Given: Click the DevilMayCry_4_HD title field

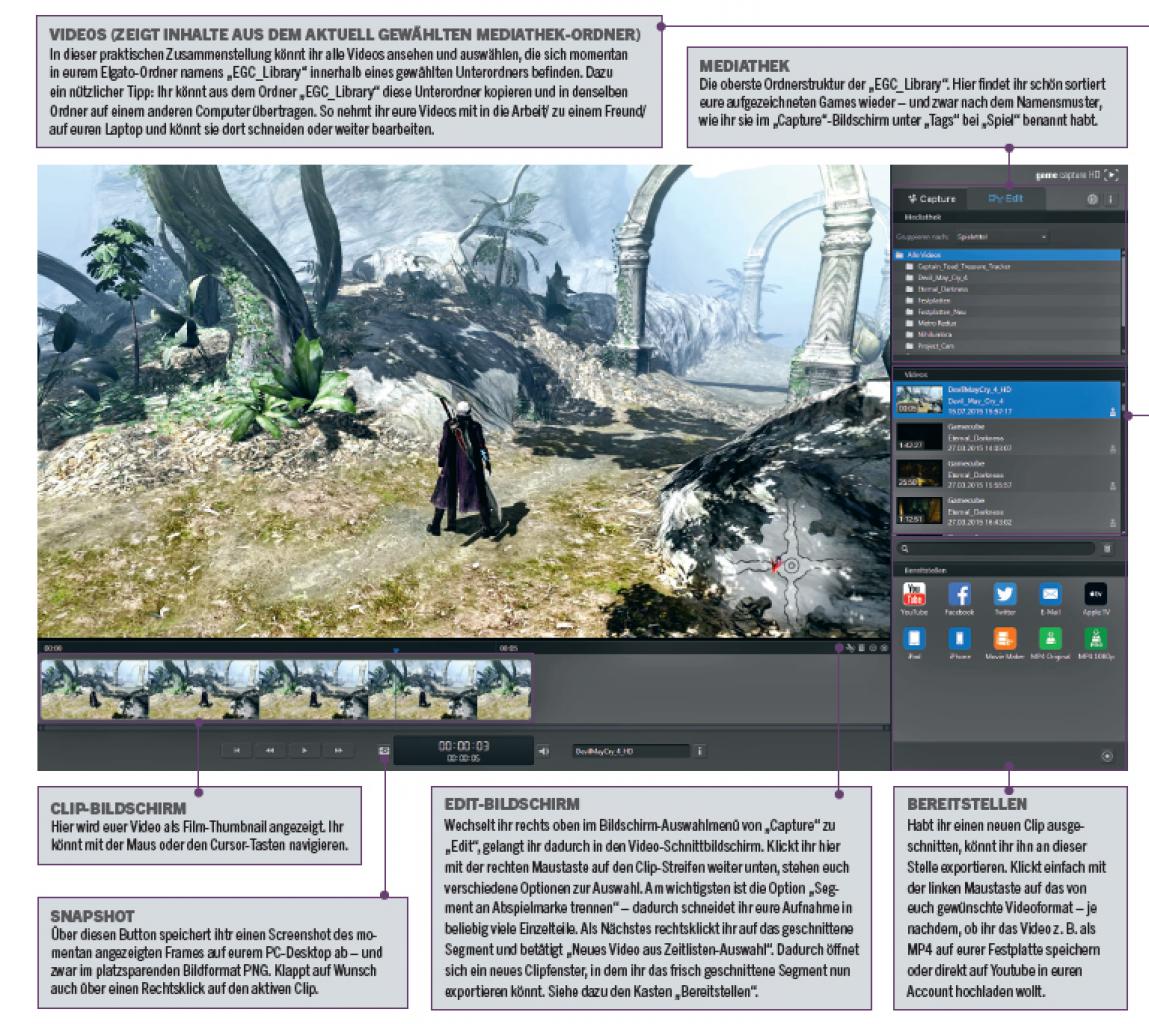Looking at the screenshot, I should [x=631, y=751].
